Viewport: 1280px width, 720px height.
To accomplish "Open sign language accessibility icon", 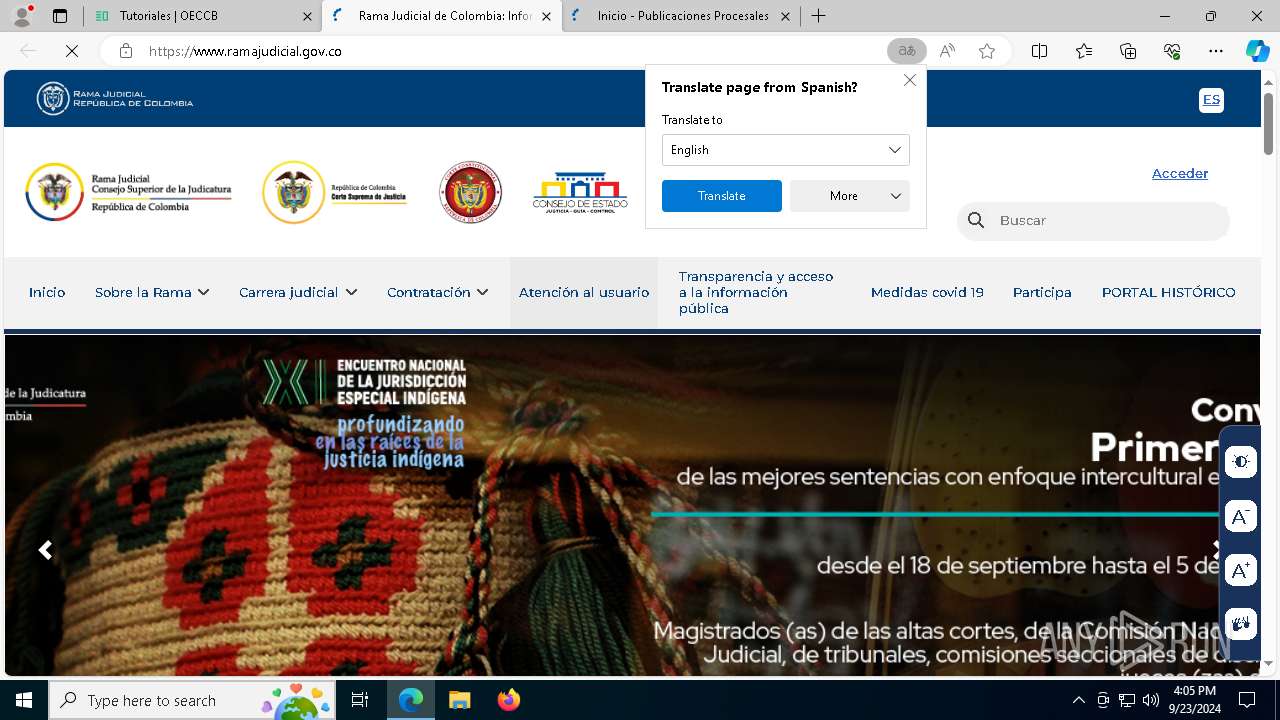I will 1241,624.
